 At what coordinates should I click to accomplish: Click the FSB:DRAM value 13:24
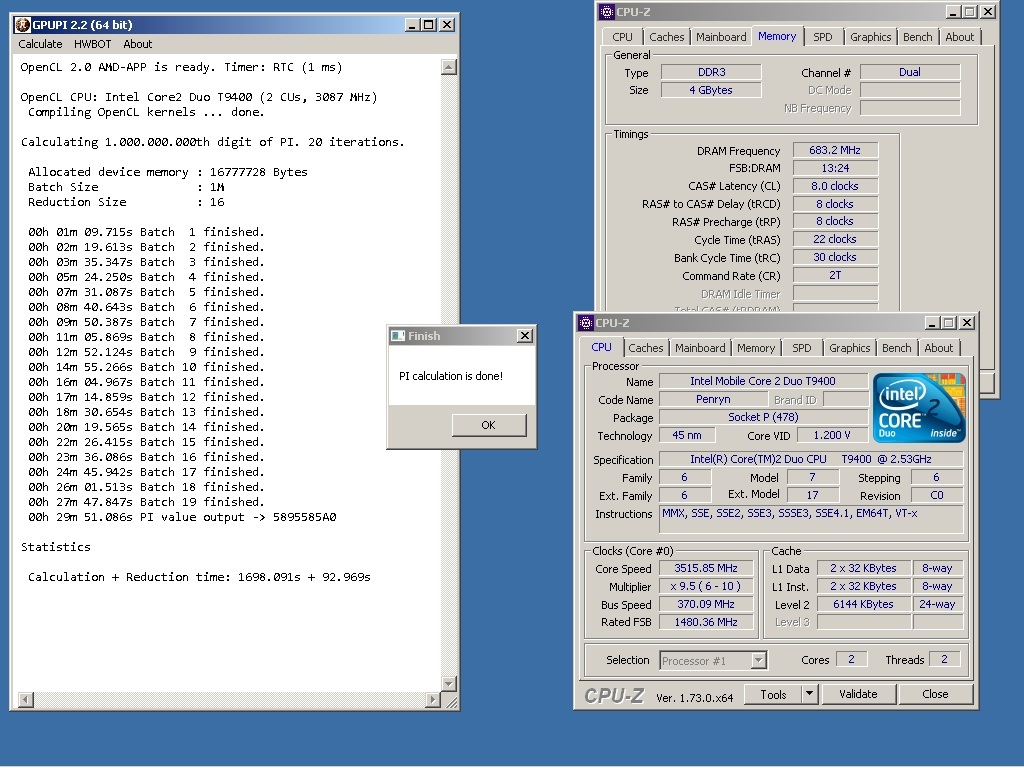point(835,168)
